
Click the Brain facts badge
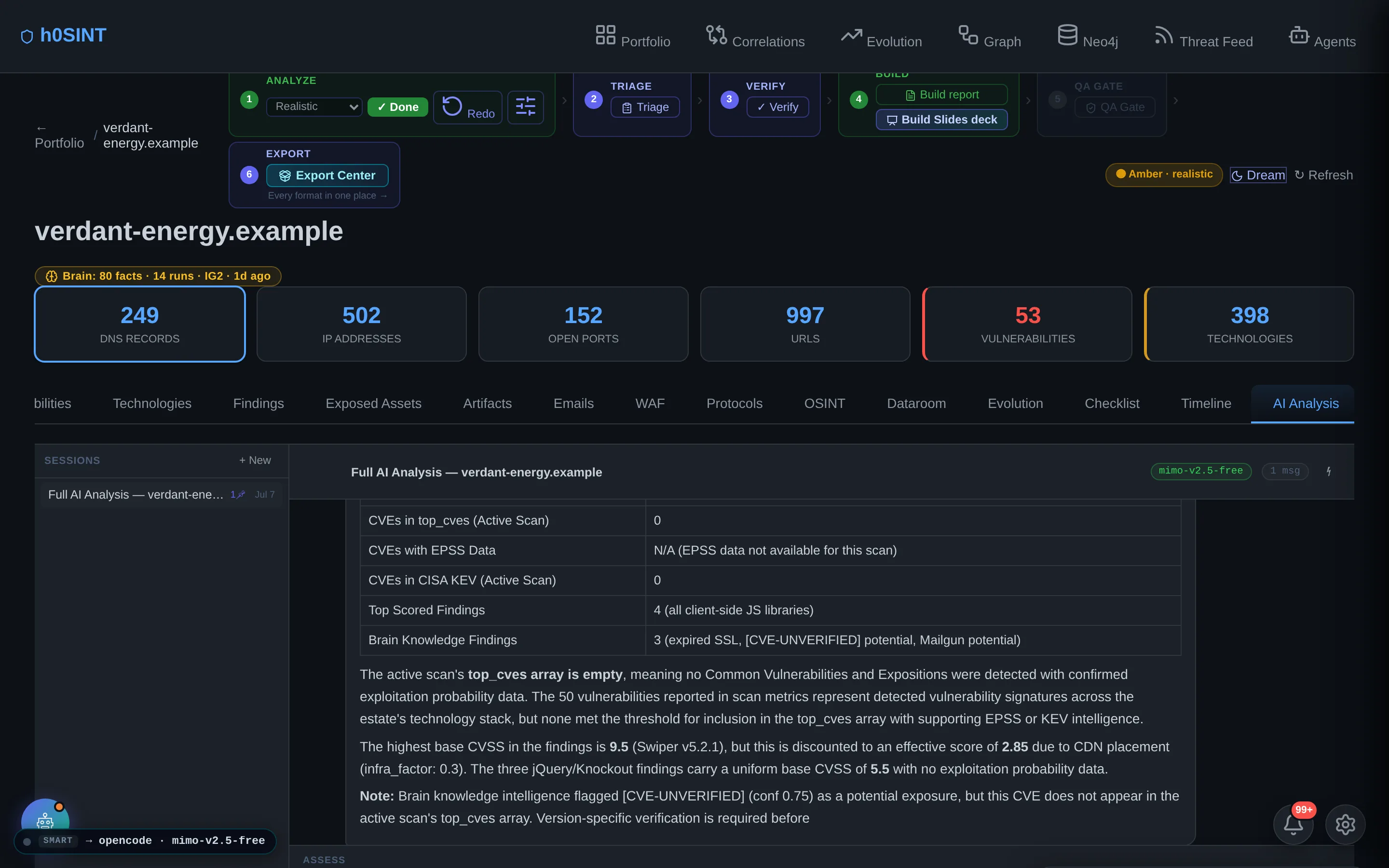(158, 276)
